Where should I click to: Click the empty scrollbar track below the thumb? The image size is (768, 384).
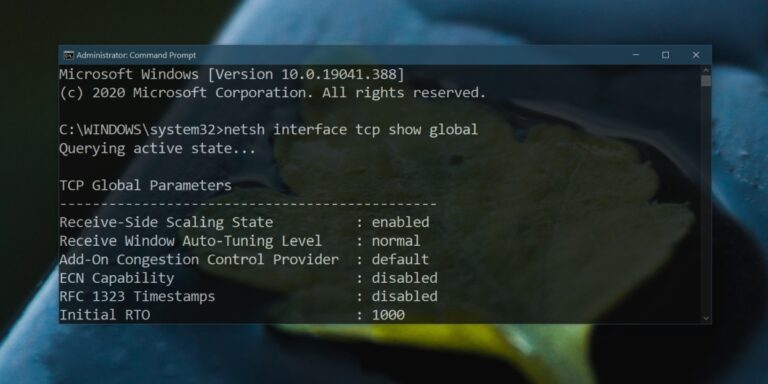click(x=706, y=201)
